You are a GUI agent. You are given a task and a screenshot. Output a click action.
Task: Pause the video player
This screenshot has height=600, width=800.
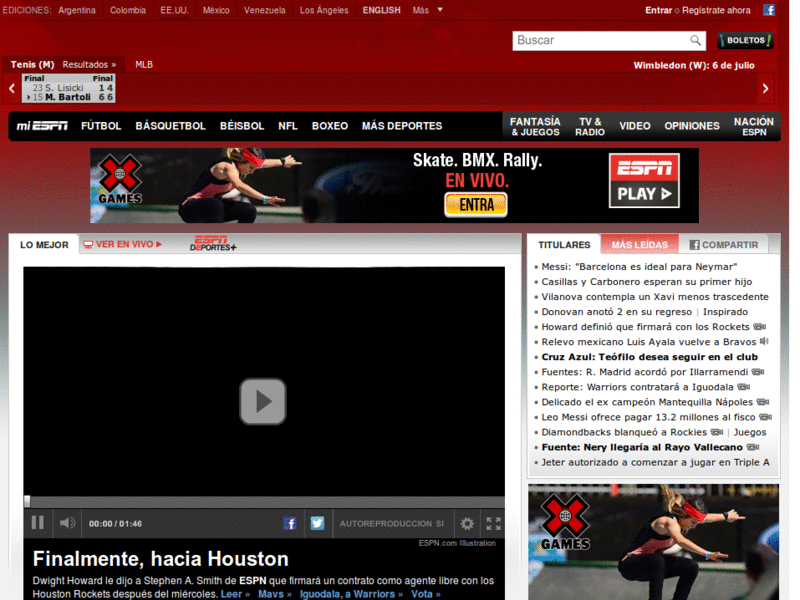point(38,523)
